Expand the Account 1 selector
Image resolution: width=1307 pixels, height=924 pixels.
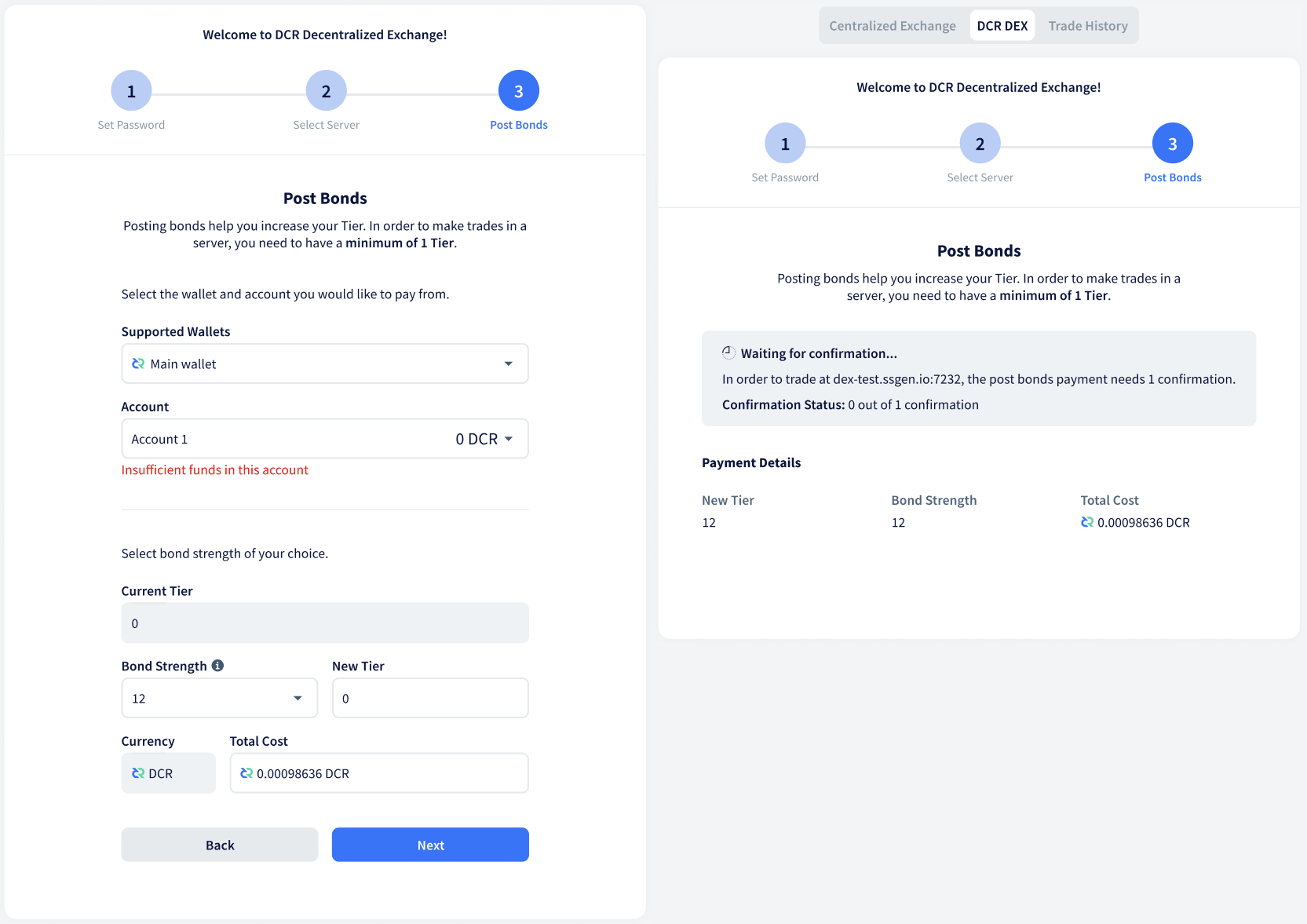(x=324, y=439)
